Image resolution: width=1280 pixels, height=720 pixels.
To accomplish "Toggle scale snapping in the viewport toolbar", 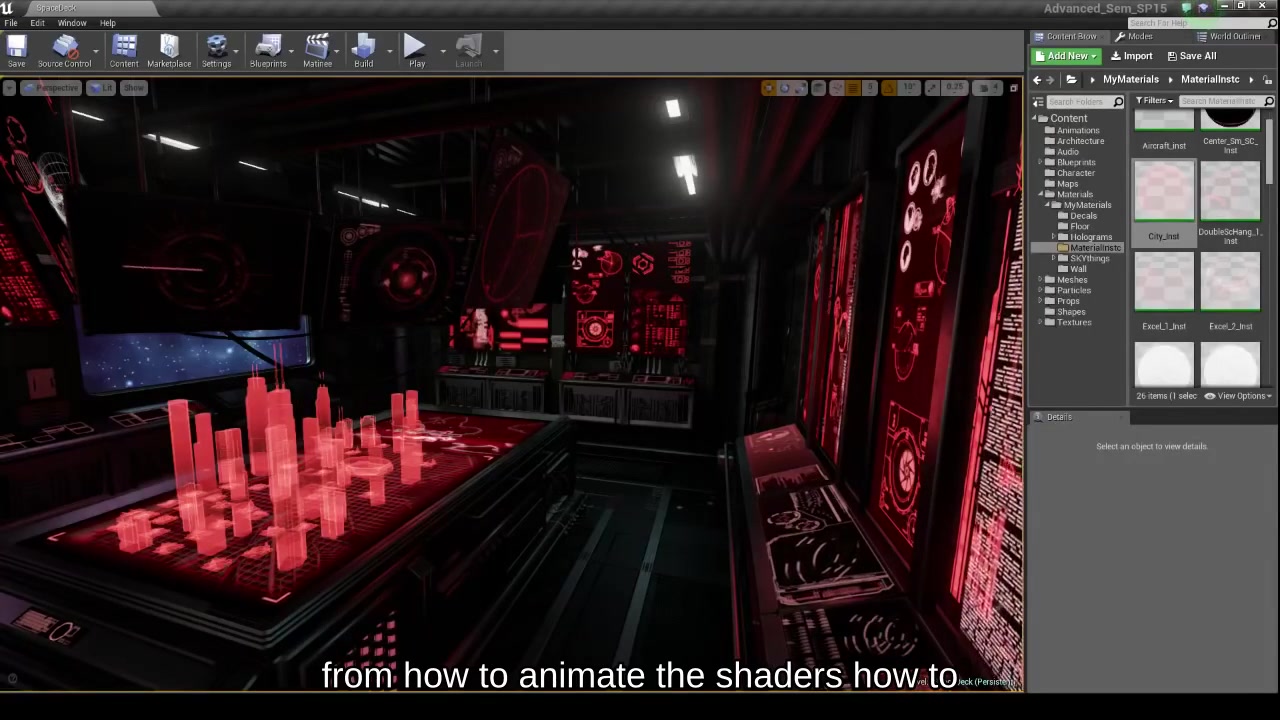I will coord(934,88).
